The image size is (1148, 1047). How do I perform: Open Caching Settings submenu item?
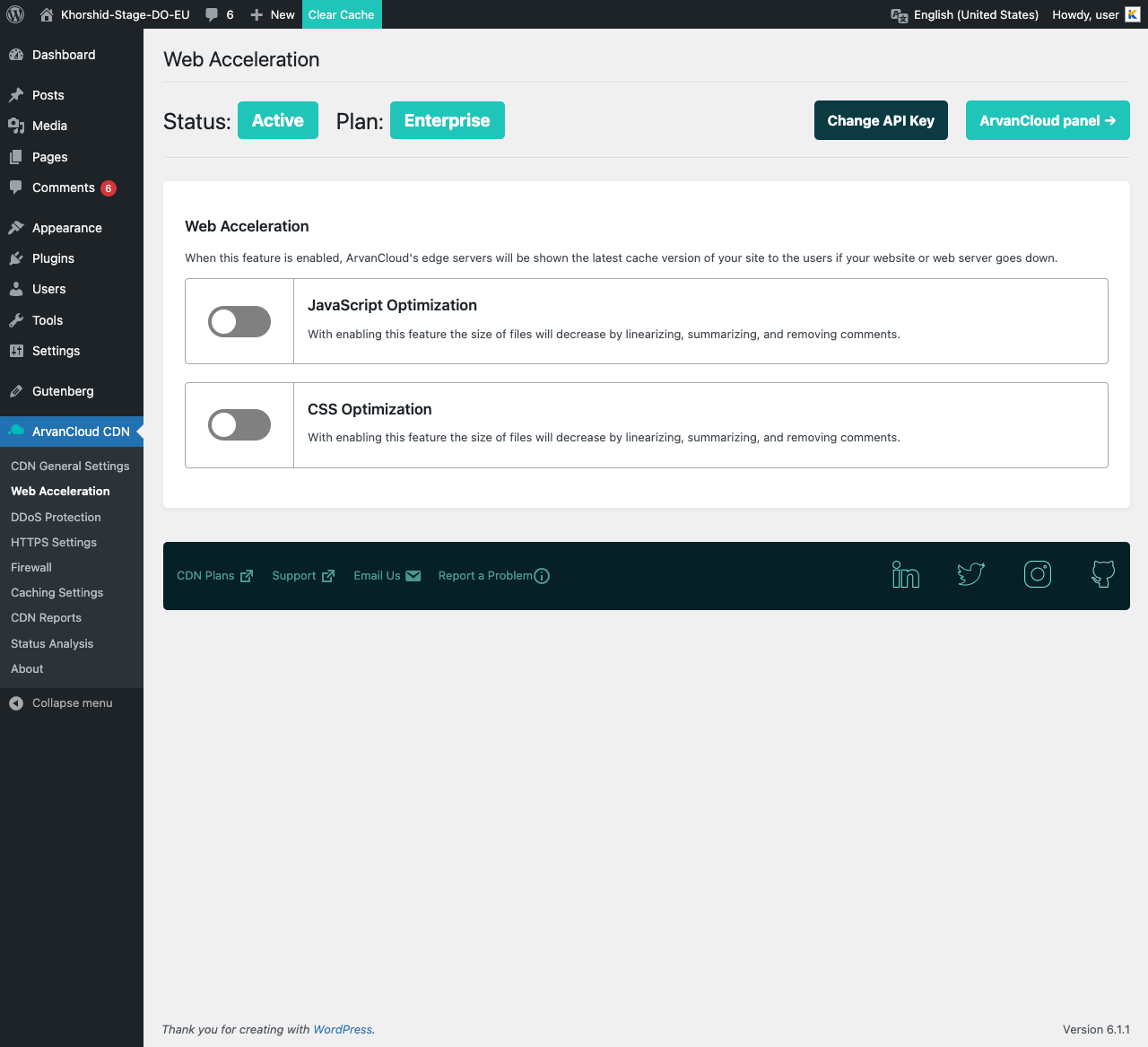(57, 593)
